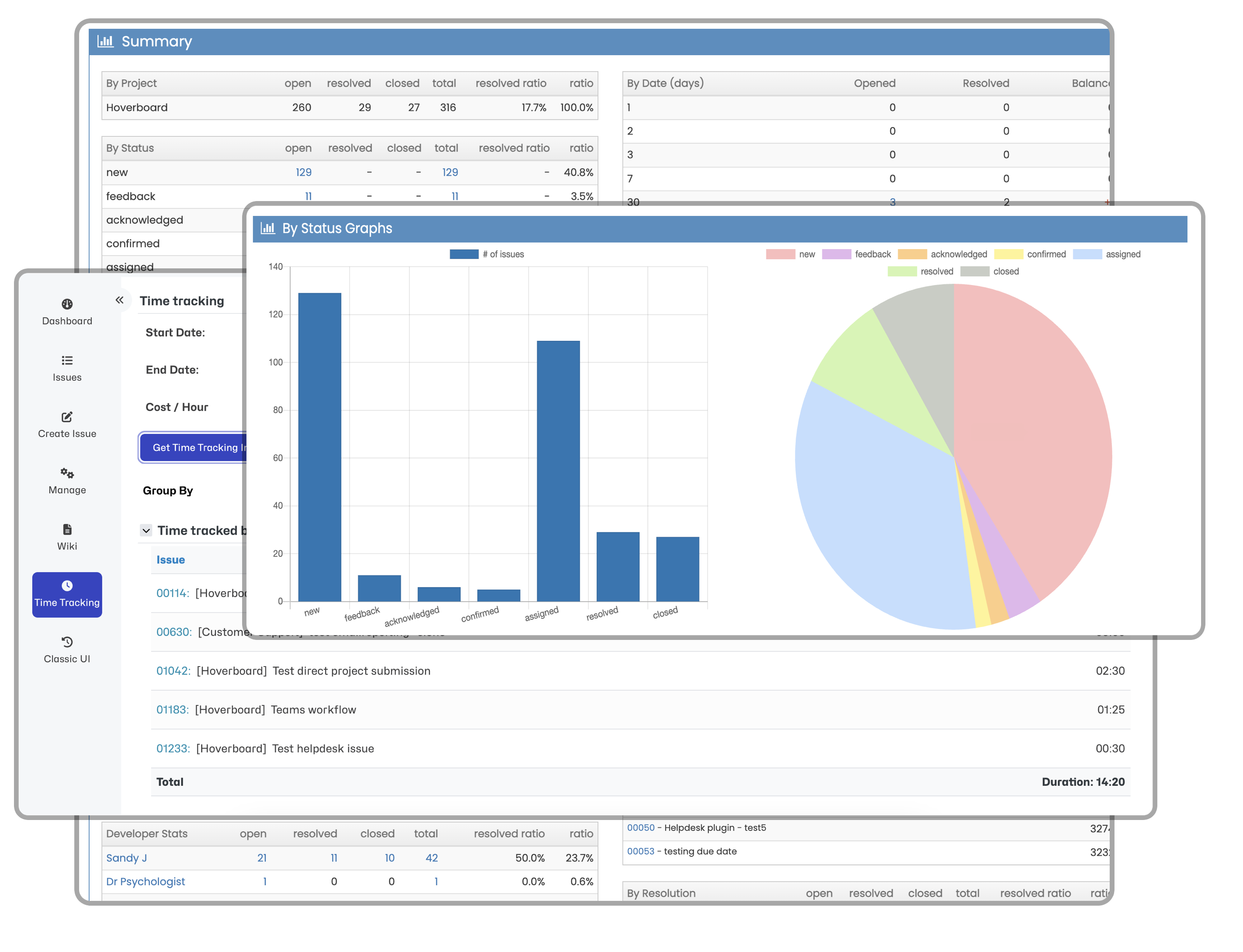Collapse the Time tracked section chevron
Viewport: 1243px width, 952px height.
coord(146,531)
